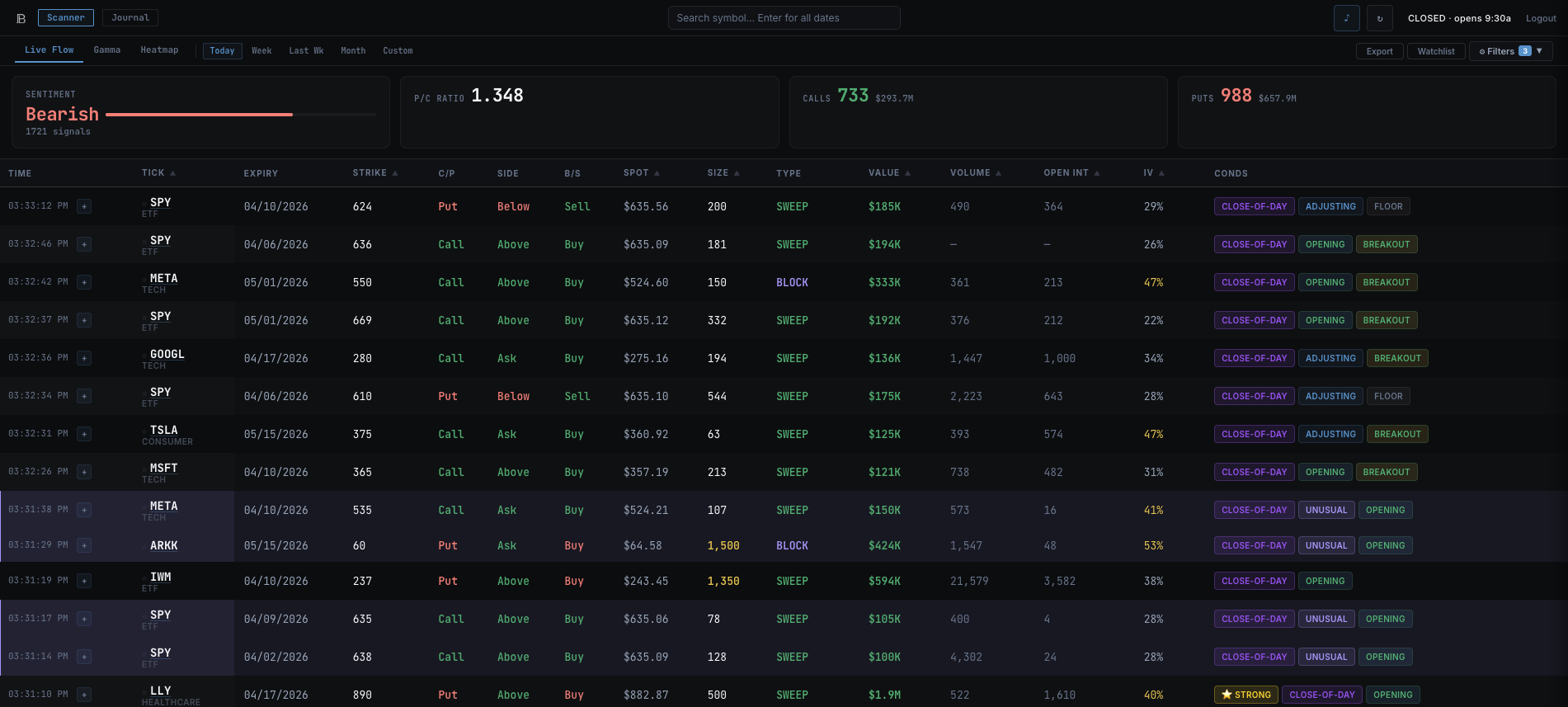
Task: Click plus icon on 03:31:17 PM row
Action: click(x=84, y=619)
